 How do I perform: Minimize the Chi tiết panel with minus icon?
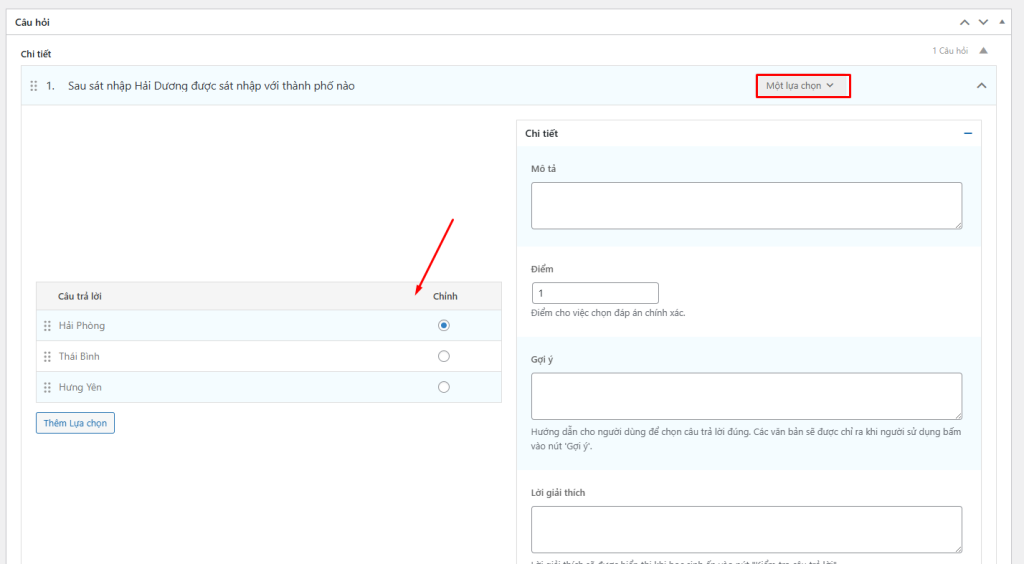pyautogui.click(x=967, y=133)
